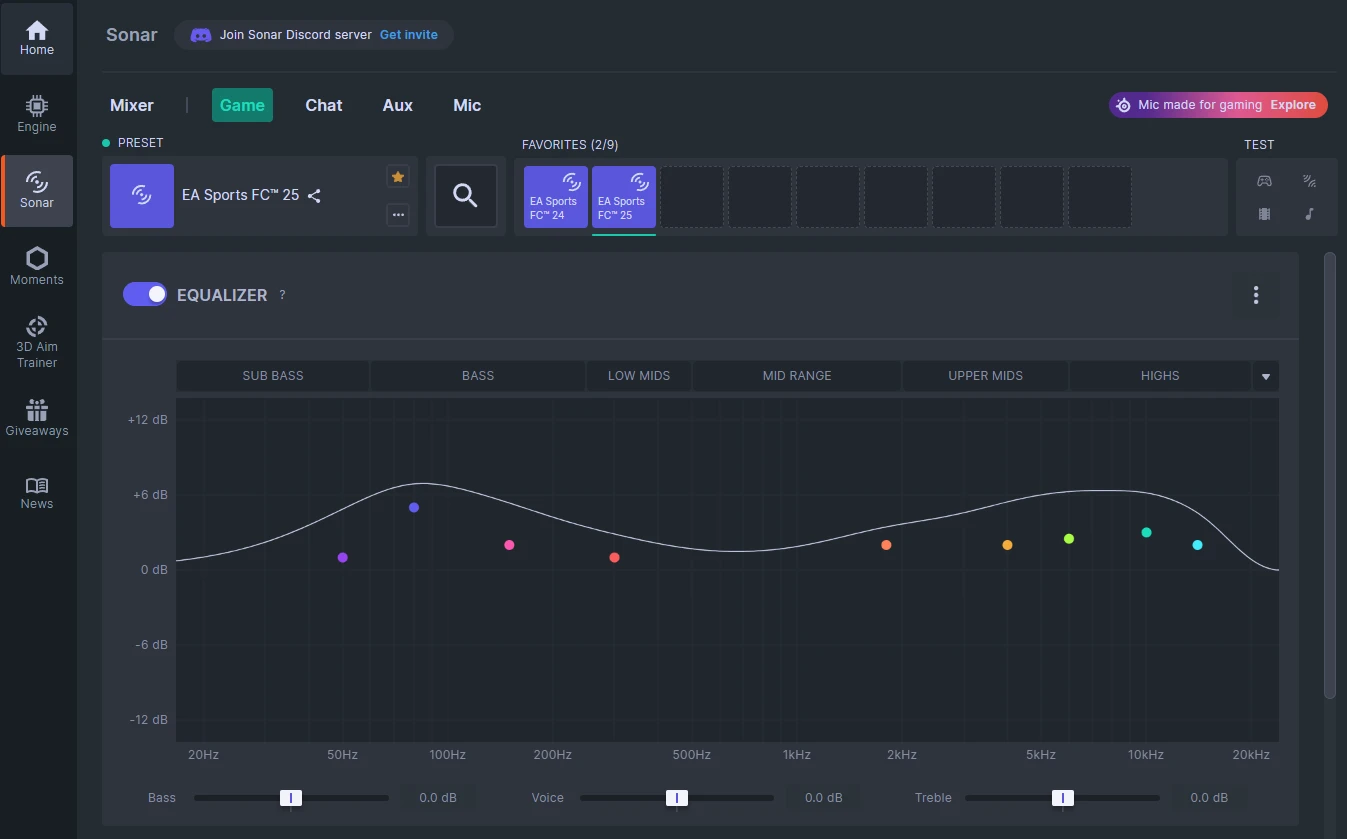Click the Get invite link

coord(409,35)
